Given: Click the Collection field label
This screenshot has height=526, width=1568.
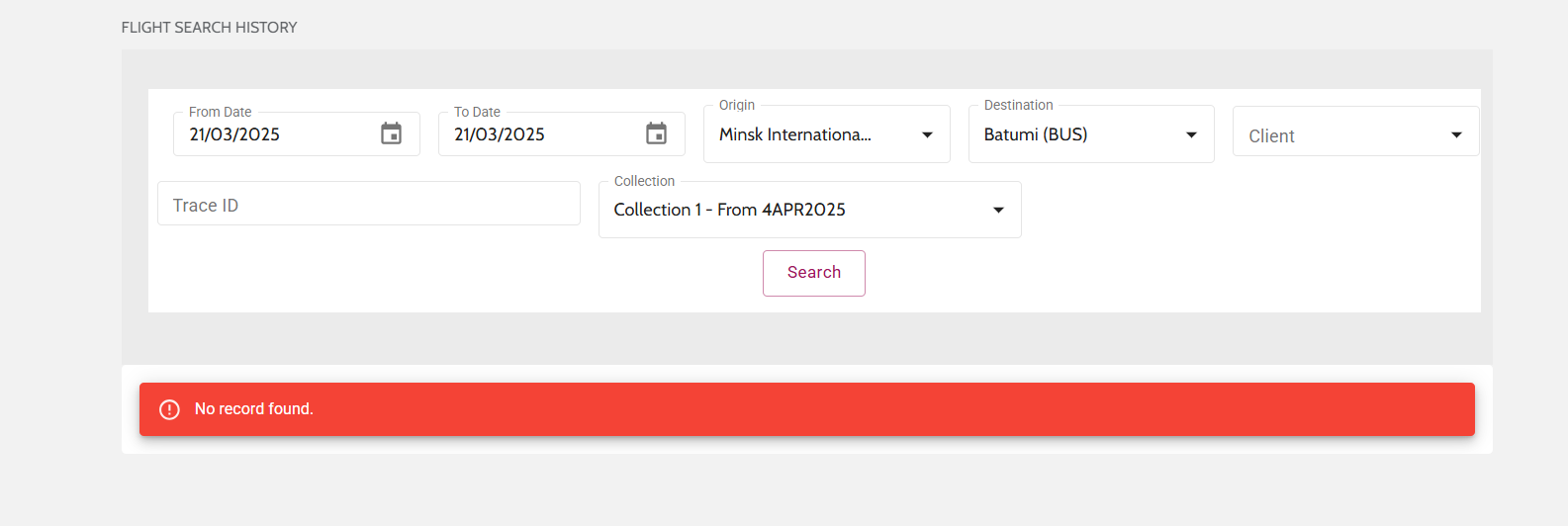Looking at the screenshot, I should [644, 181].
